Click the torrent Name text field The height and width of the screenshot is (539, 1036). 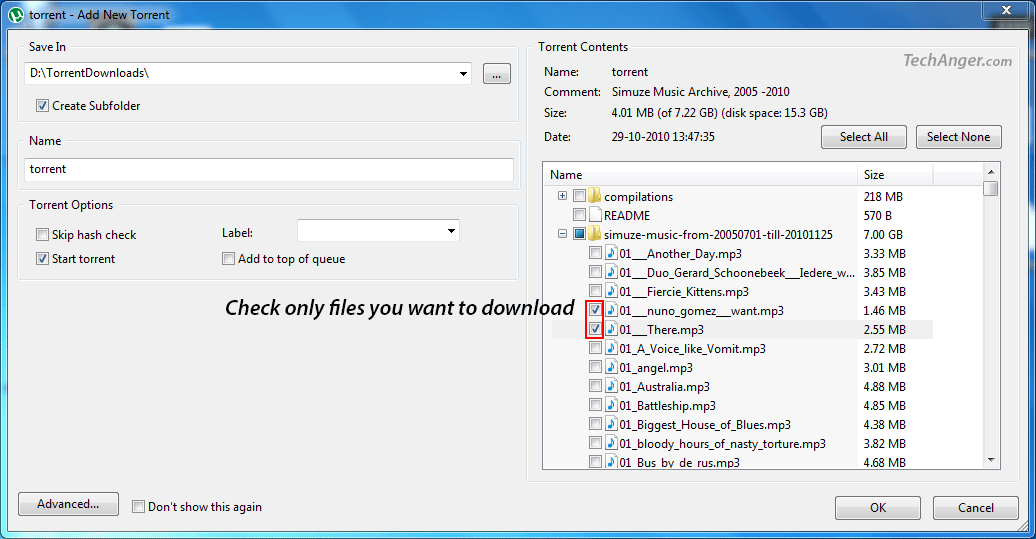[269, 170]
